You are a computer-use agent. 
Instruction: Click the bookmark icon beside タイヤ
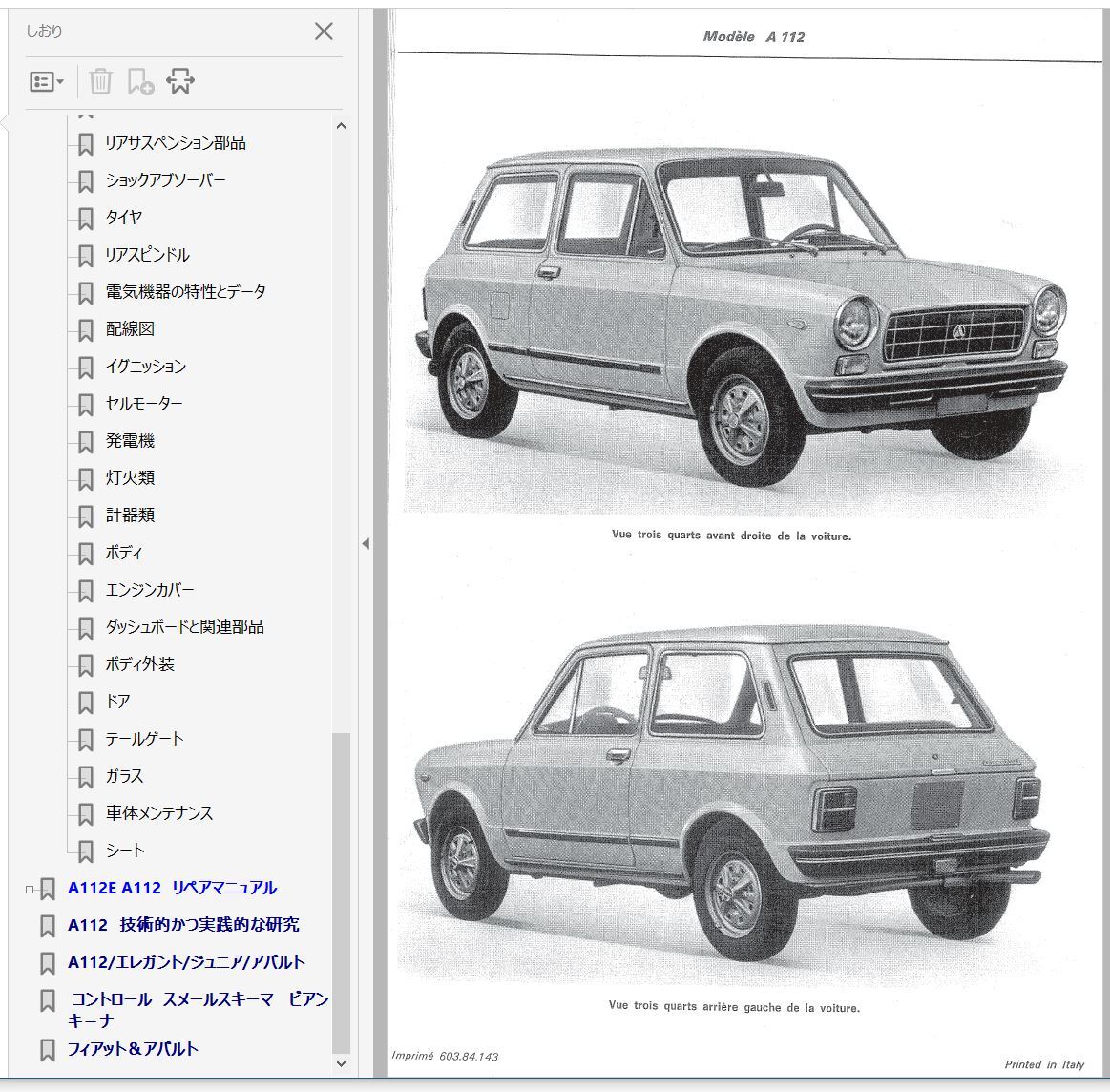coord(86,219)
